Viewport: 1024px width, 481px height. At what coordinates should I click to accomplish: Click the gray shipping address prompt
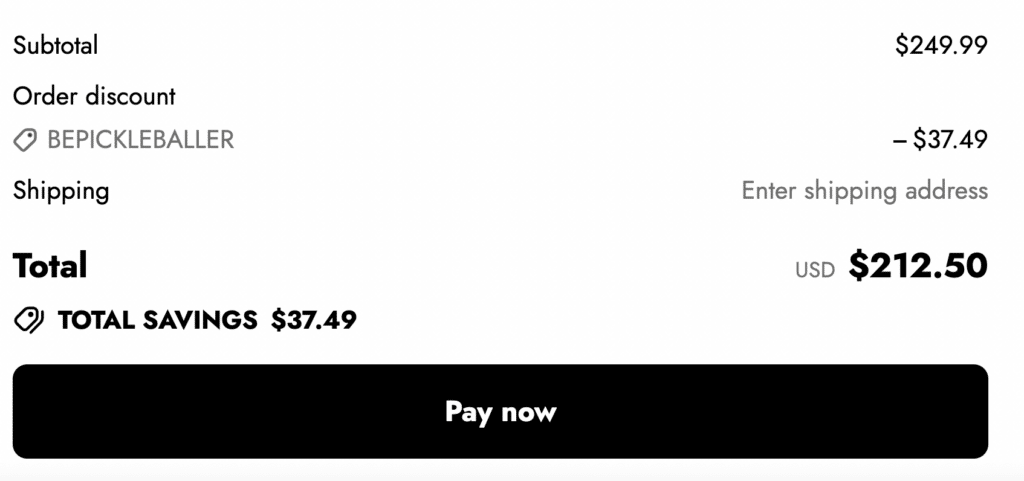pyautogui.click(x=864, y=190)
